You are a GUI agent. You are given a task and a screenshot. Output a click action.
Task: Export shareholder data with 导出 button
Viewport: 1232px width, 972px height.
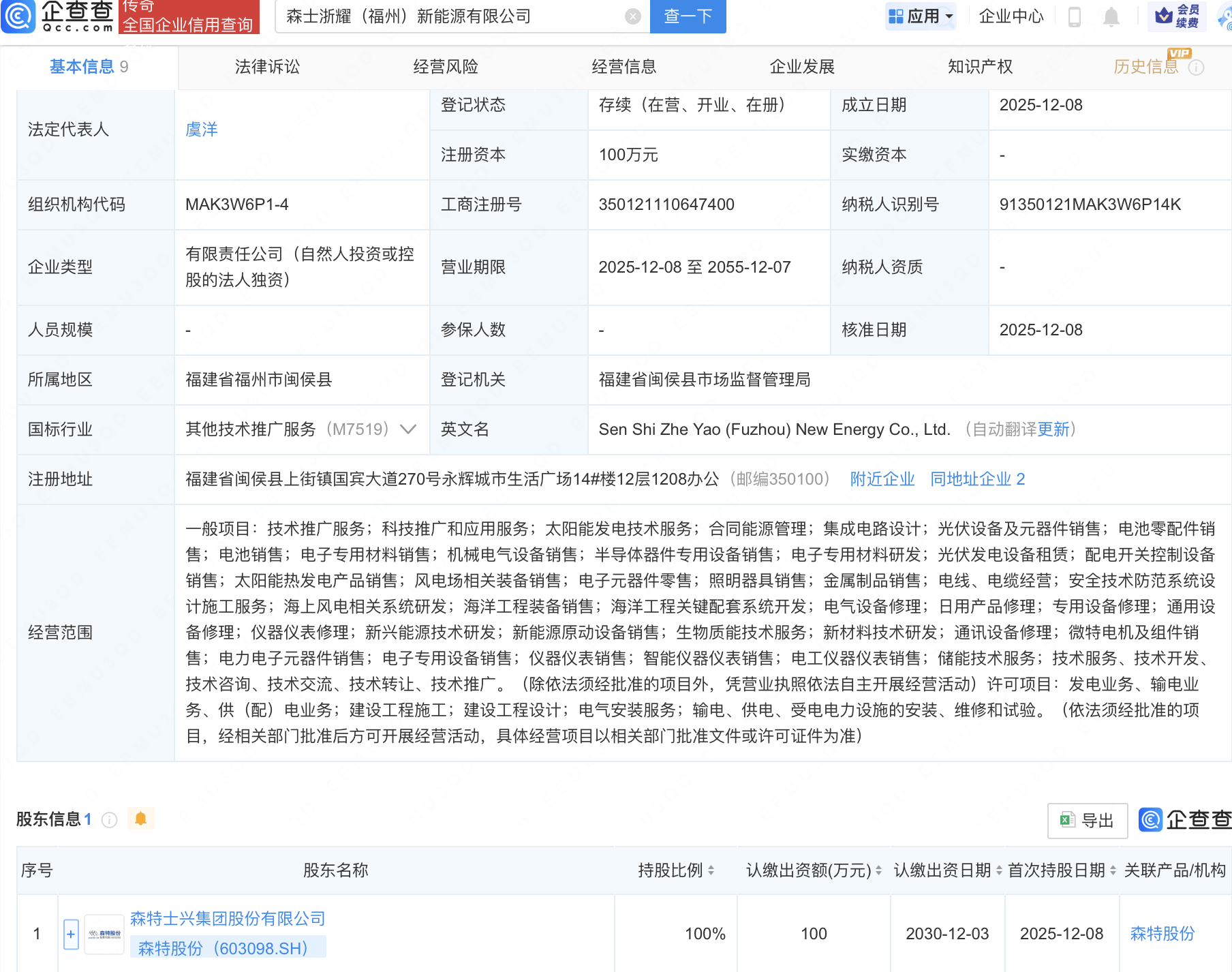pyautogui.click(x=1087, y=820)
